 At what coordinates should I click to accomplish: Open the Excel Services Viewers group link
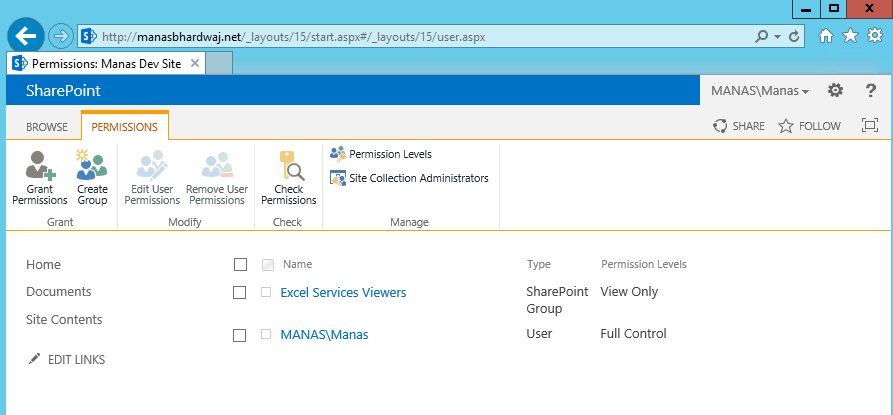[x=343, y=293]
